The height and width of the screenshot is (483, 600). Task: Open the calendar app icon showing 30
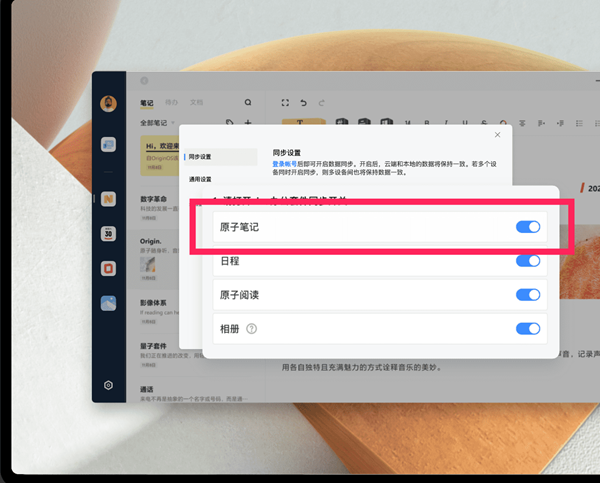click(x=108, y=233)
